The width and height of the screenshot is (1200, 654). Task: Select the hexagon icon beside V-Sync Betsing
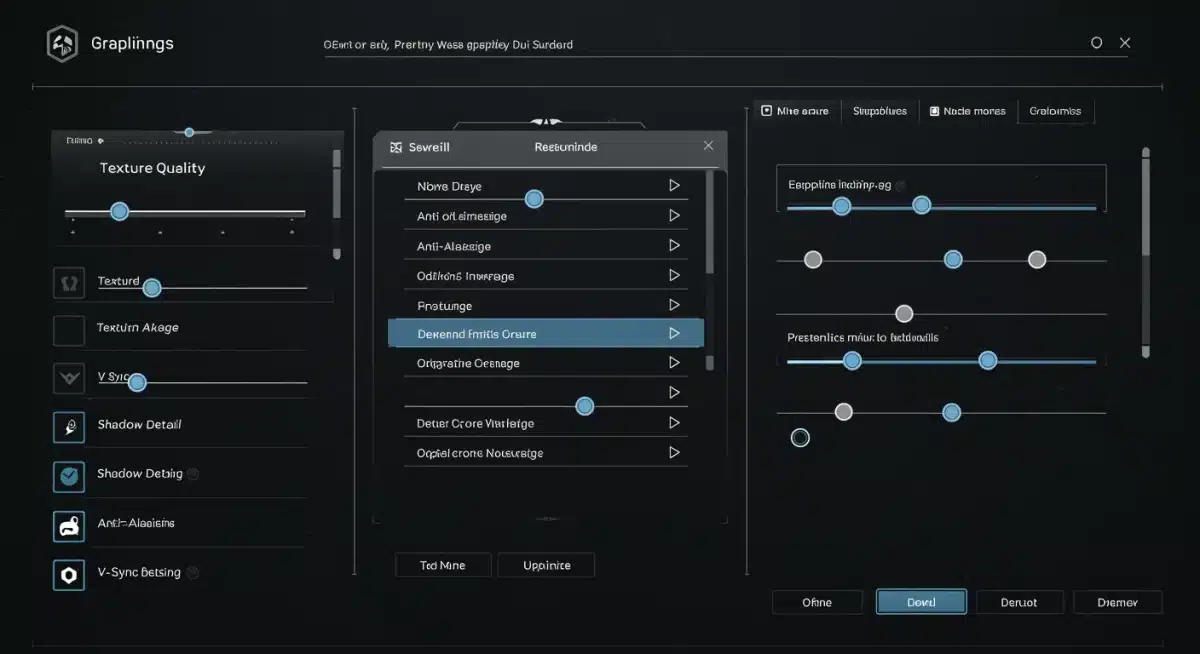tap(69, 574)
